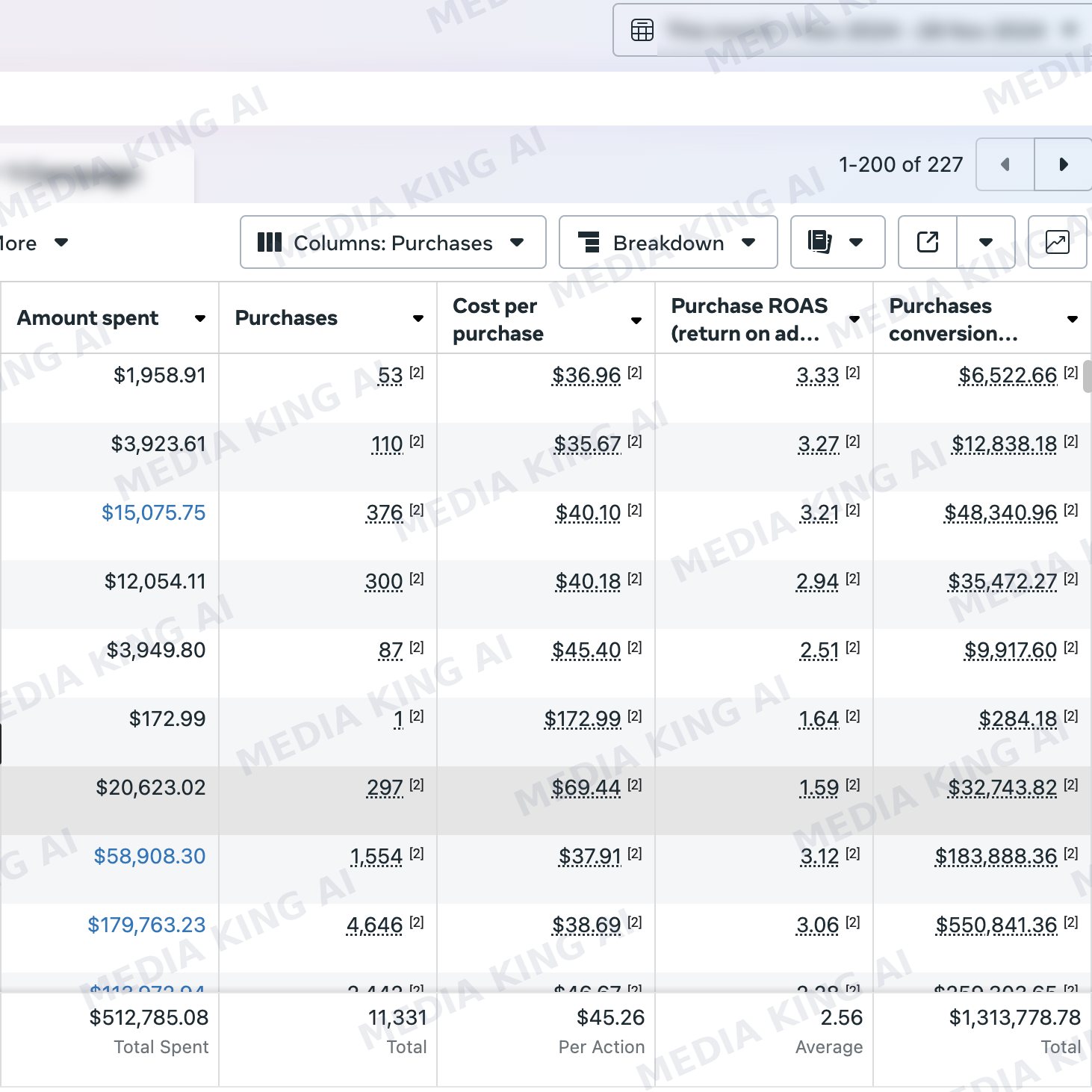1092x1092 pixels.
Task: Open Amount spent column sort menu
Action: pyautogui.click(x=200, y=318)
